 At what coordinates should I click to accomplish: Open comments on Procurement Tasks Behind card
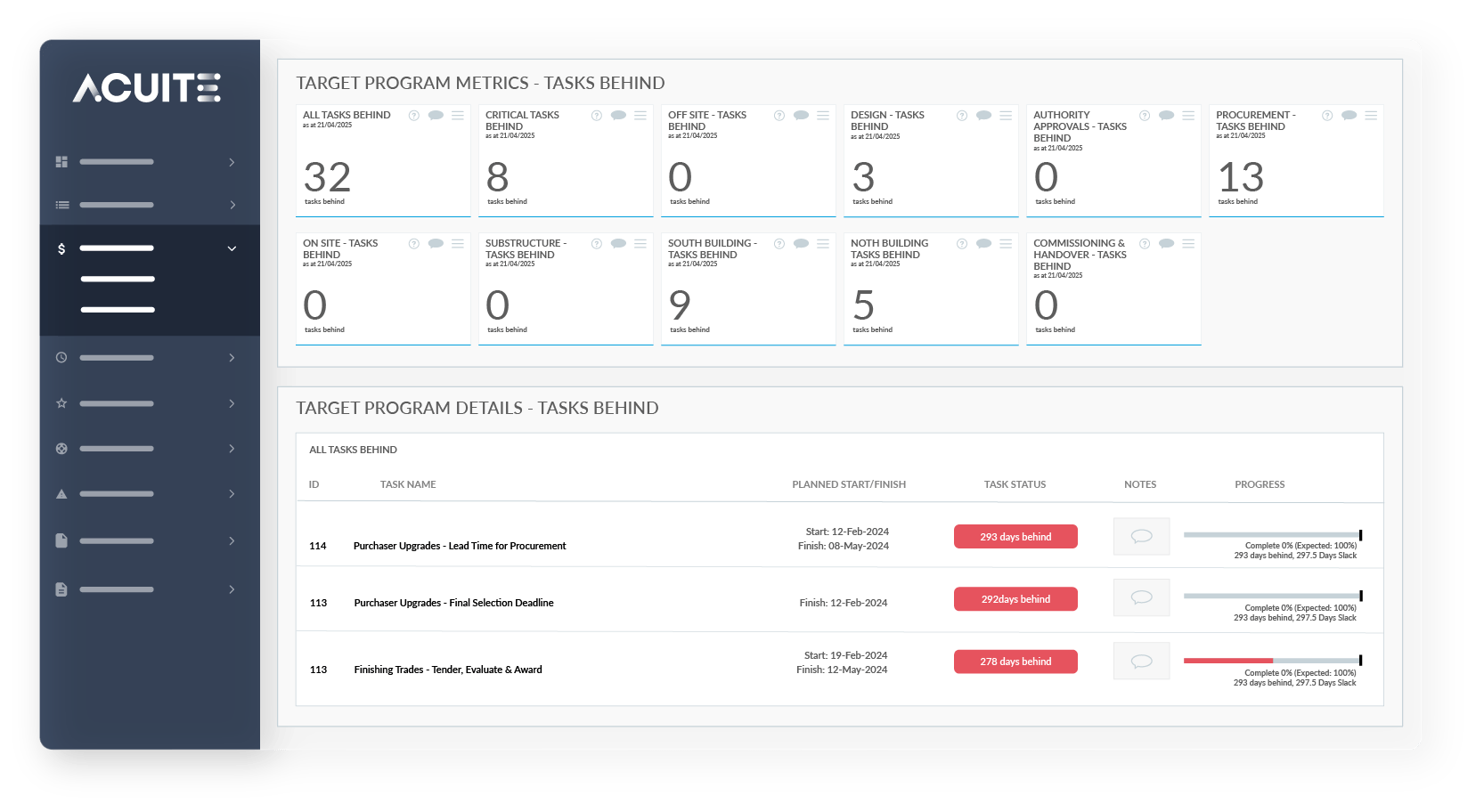1349,116
